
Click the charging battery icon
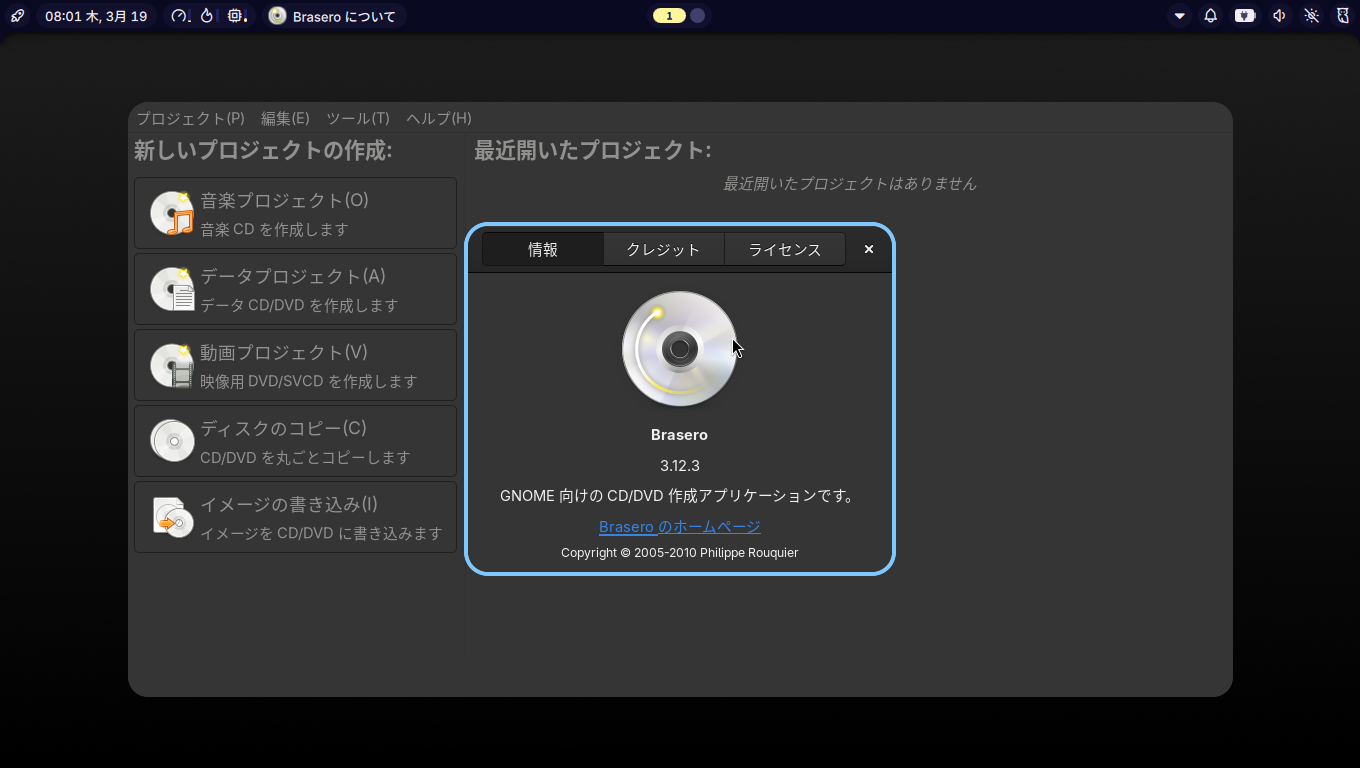(x=1245, y=16)
